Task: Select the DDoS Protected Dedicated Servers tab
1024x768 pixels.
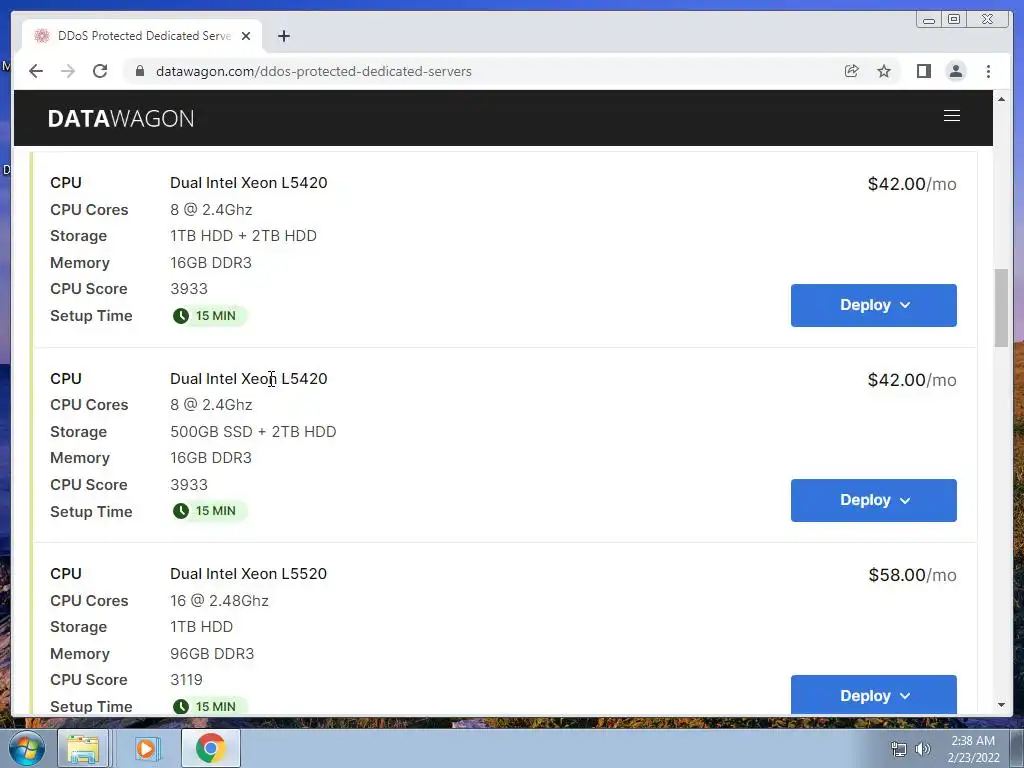Action: [x=142, y=36]
